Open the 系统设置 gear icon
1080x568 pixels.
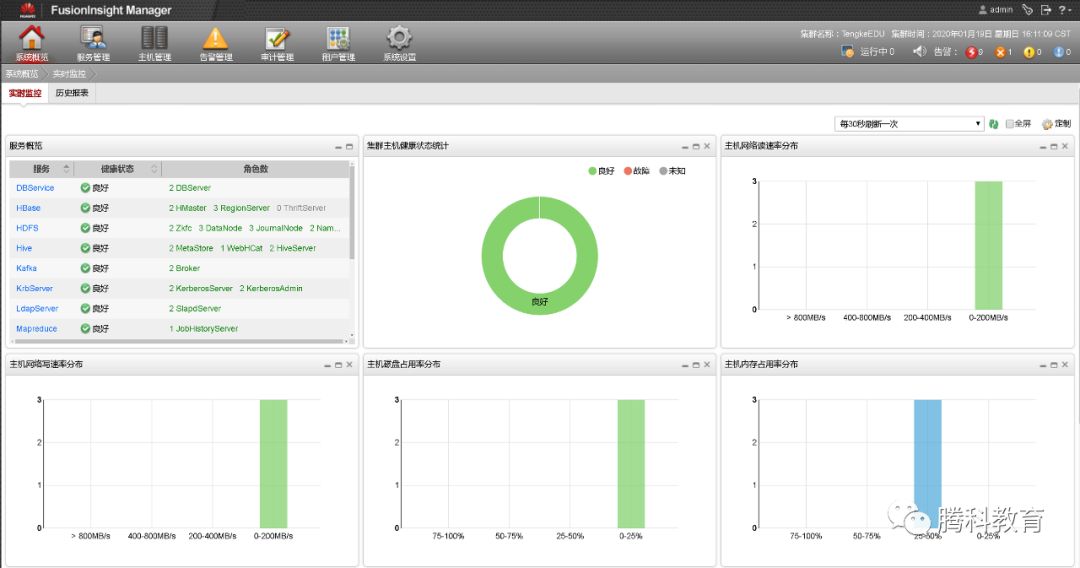[399, 37]
